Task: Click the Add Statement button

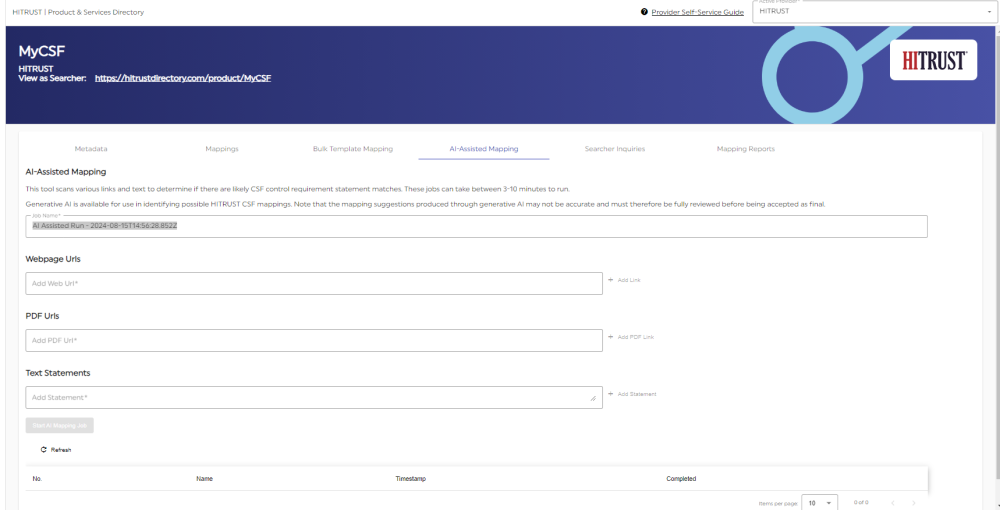Action: (x=632, y=394)
